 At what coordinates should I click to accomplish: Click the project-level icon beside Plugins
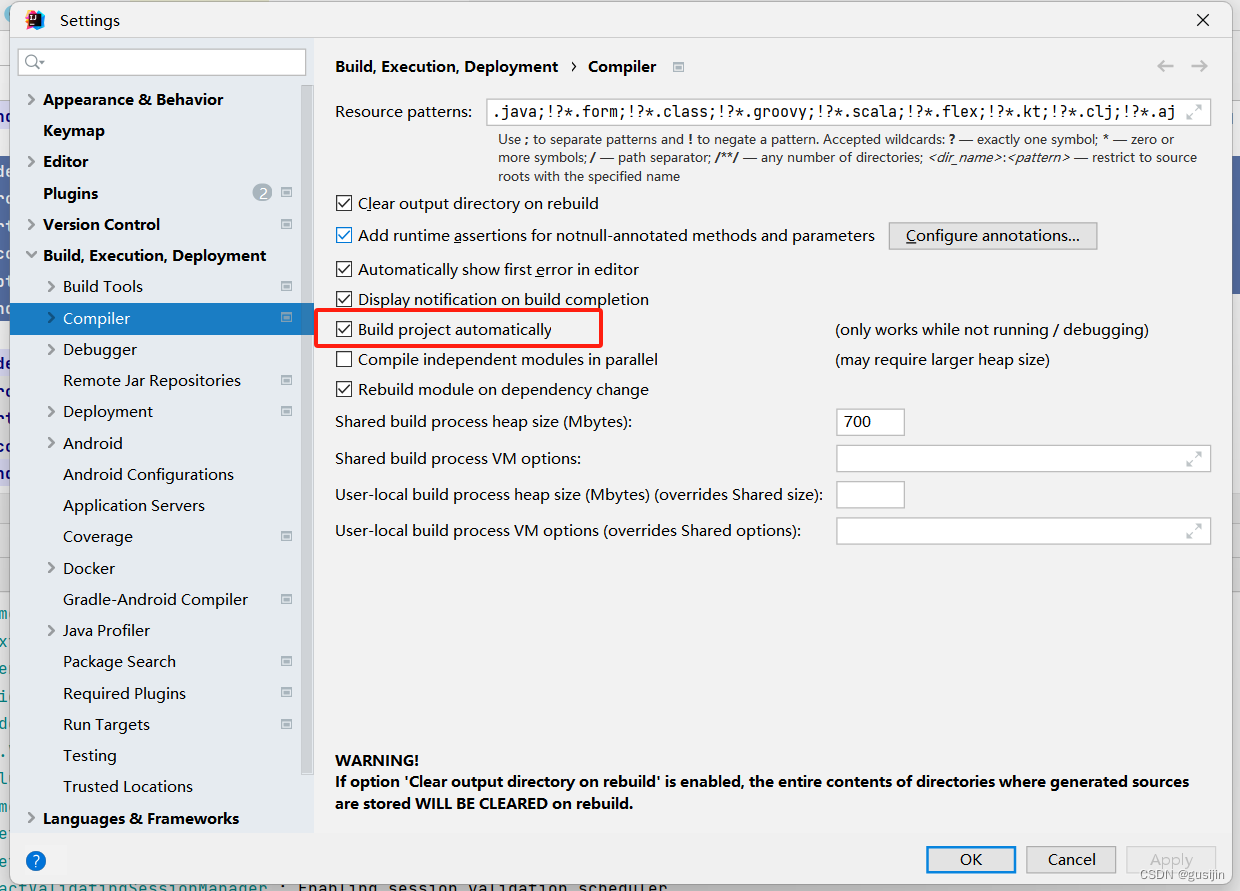(x=287, y=193)
